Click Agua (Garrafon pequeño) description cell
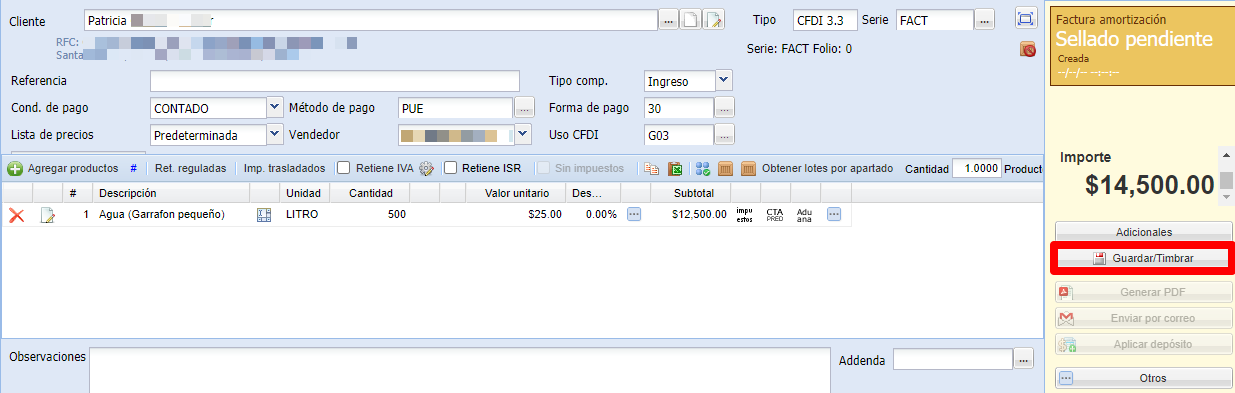The image size is (1235, 393). pyautogui.click(x=170, y=214)
